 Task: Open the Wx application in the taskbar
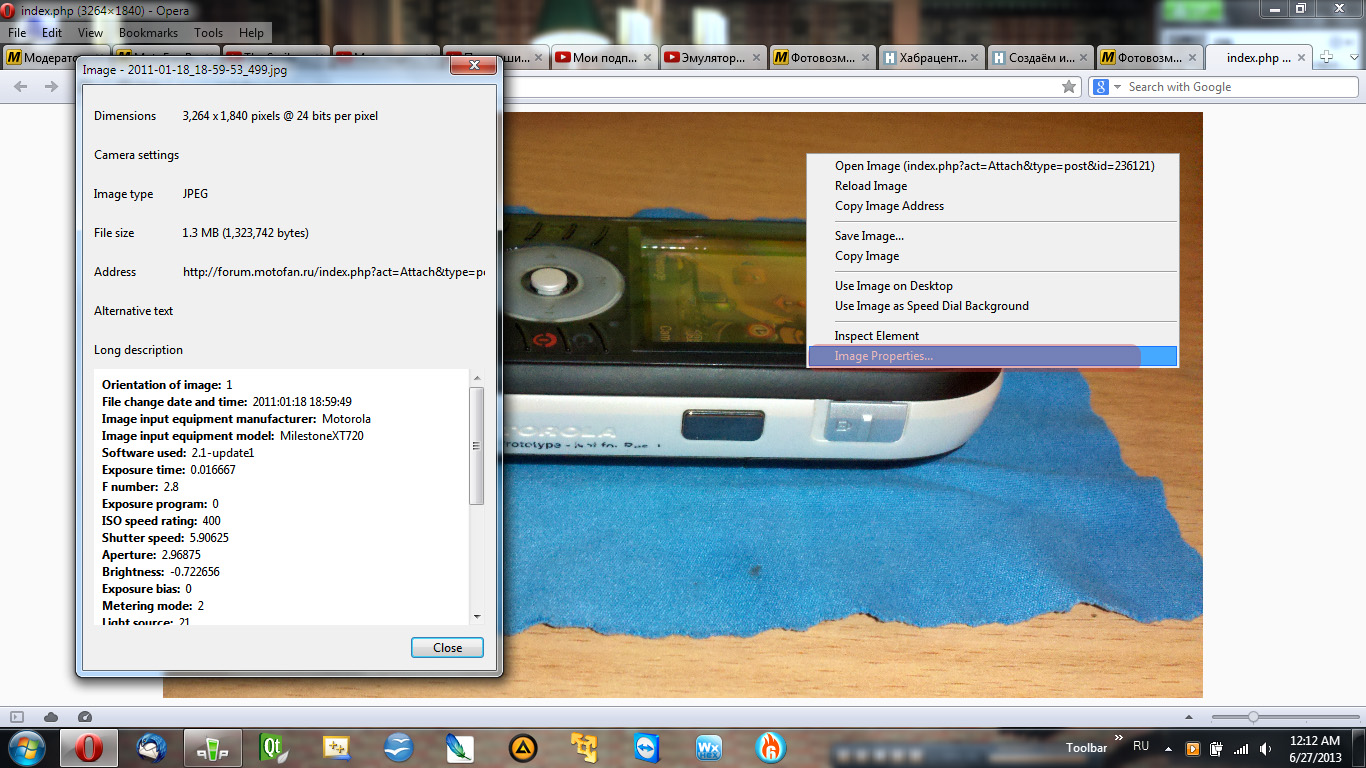click(708, 748)
